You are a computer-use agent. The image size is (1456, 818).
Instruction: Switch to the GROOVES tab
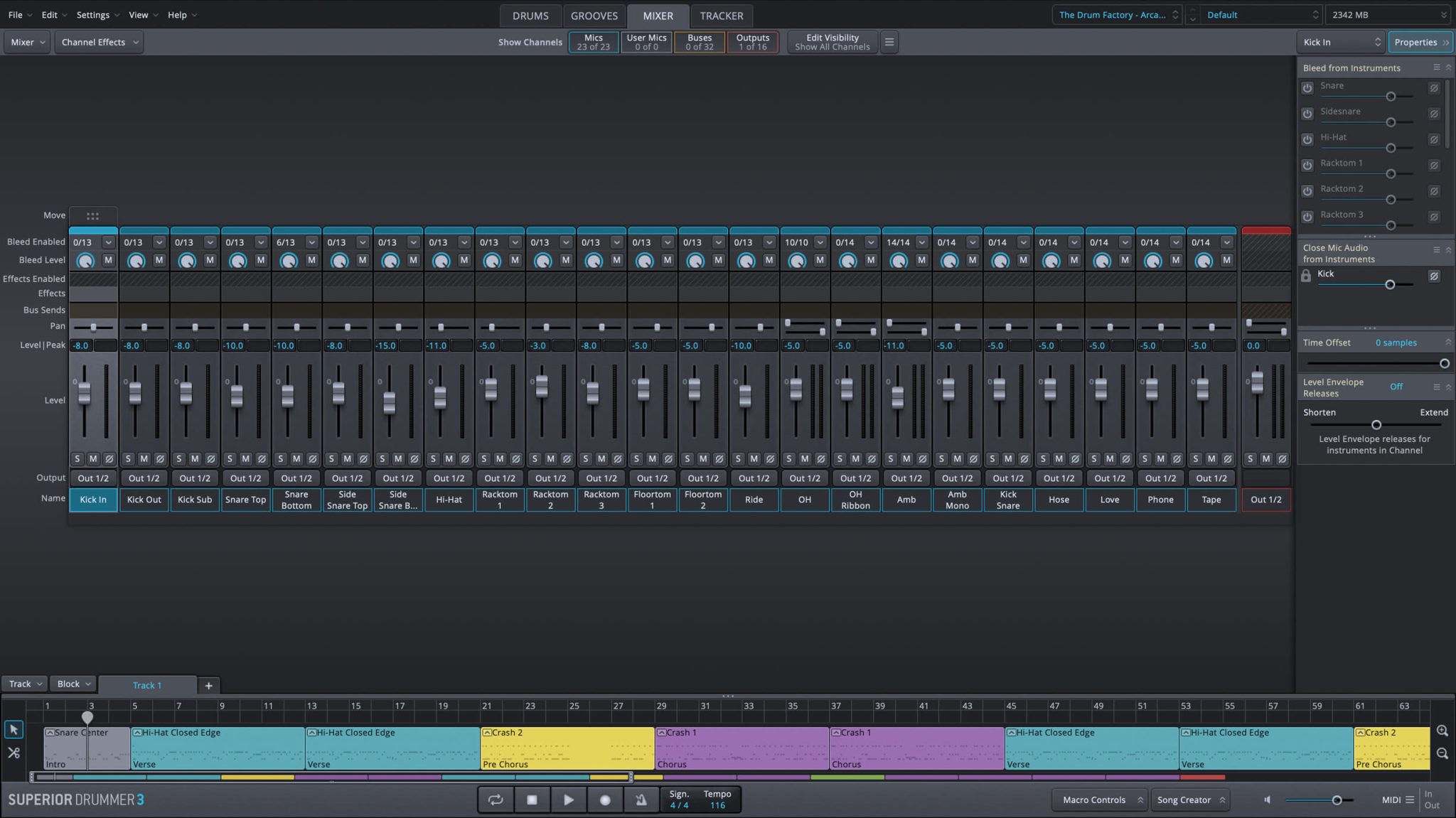pos(594,16)
